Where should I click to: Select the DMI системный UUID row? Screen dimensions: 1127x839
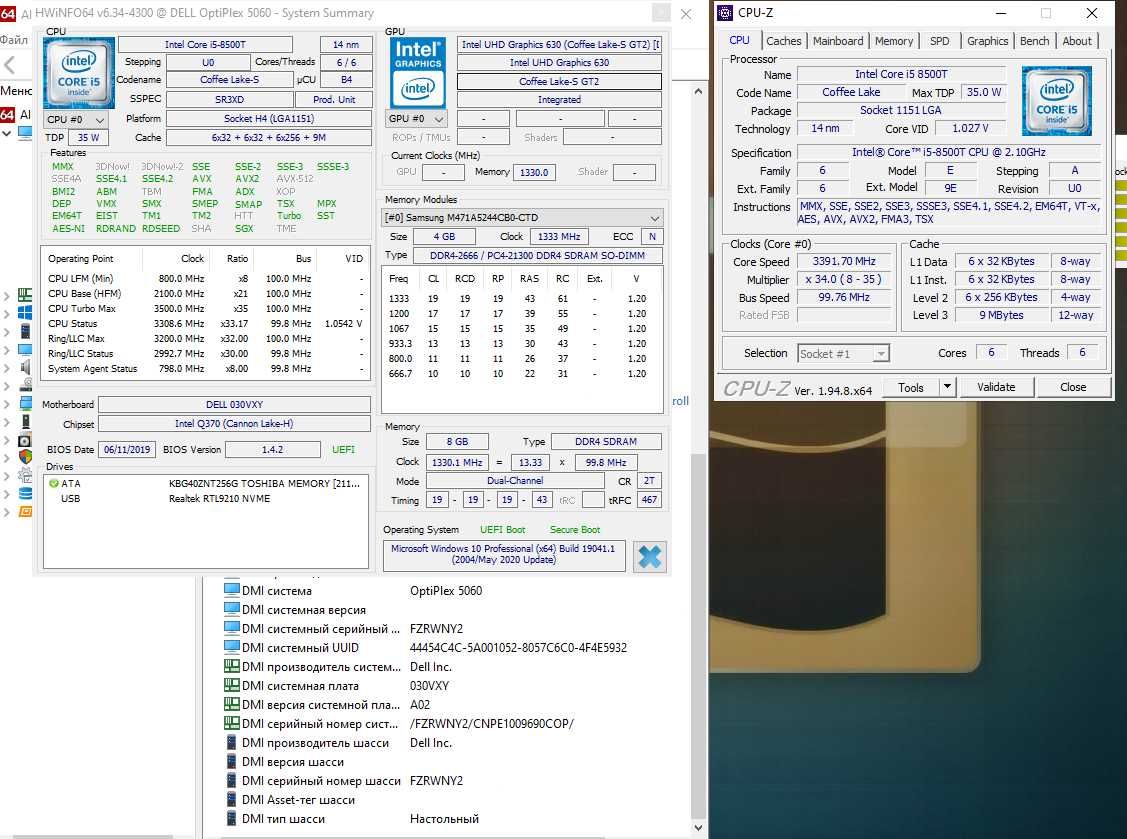click(x=424, y=648)
